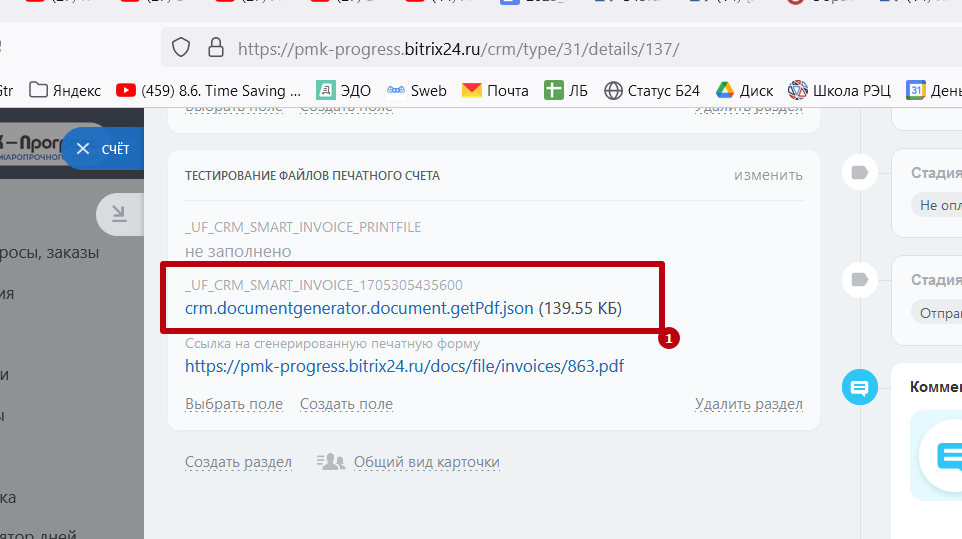Click the shield tracking protection icon
This screenshot has width=962, height=539.
[x=181, y=48]
